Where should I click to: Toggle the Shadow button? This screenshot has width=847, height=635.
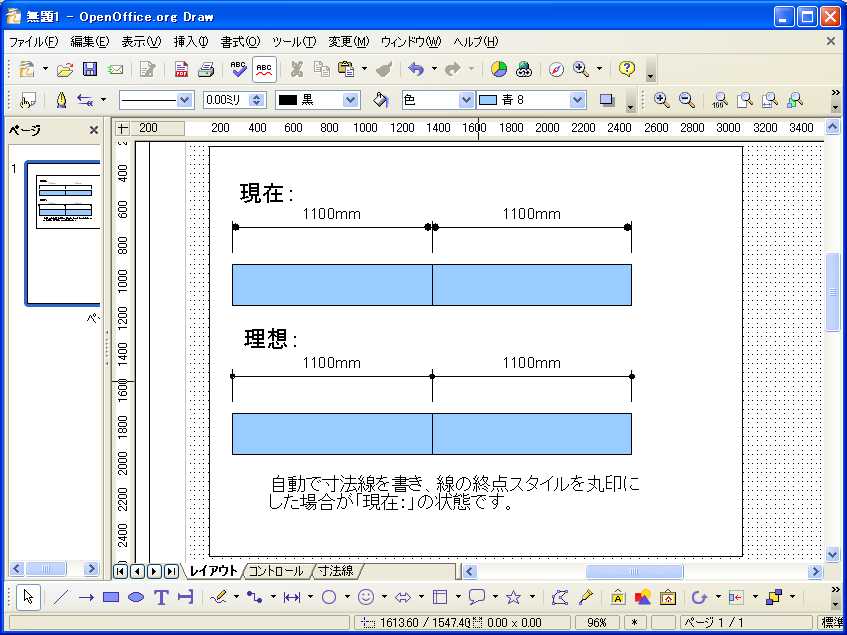tap(606, 100)
